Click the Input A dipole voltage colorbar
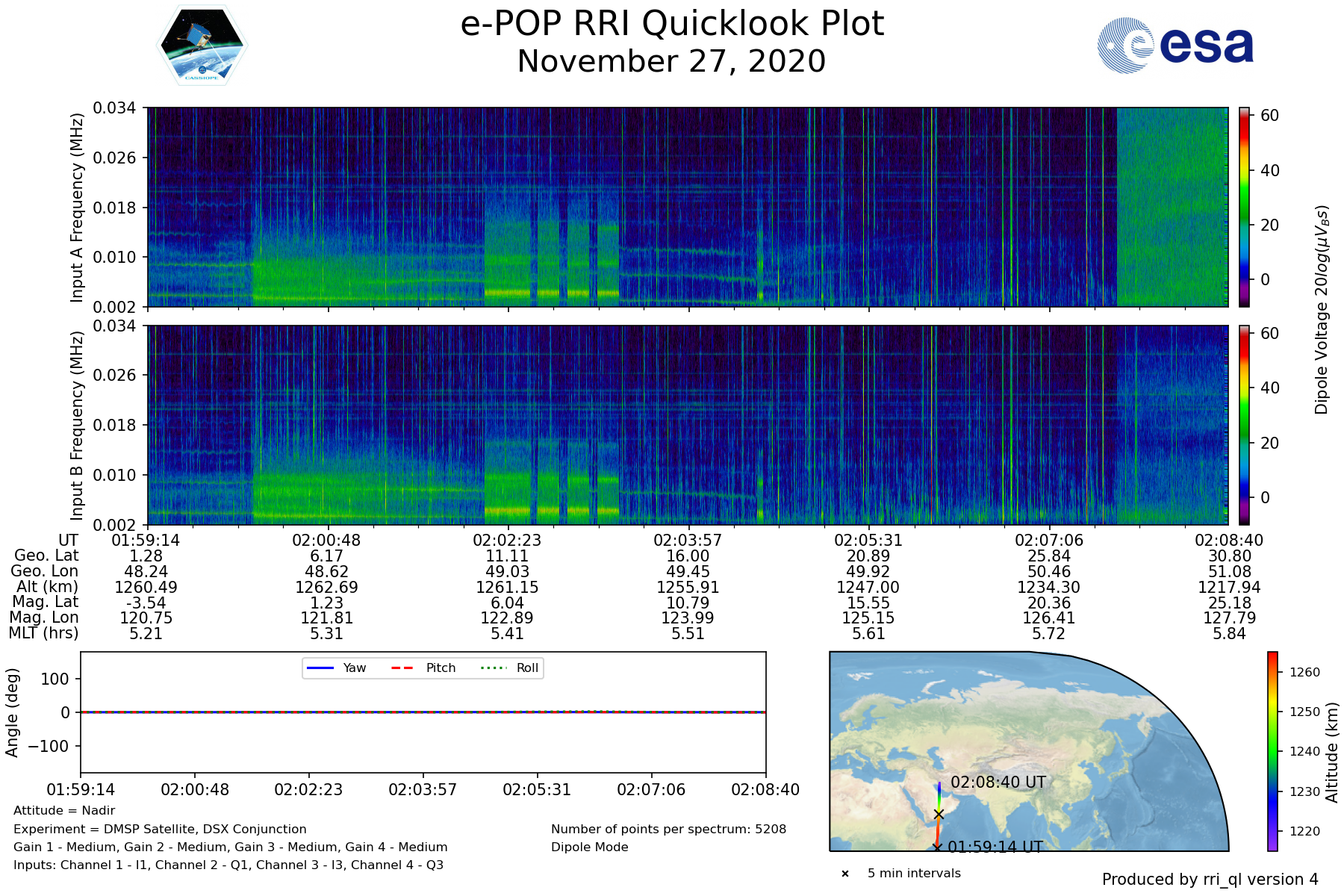 [x=1244, y=207]
